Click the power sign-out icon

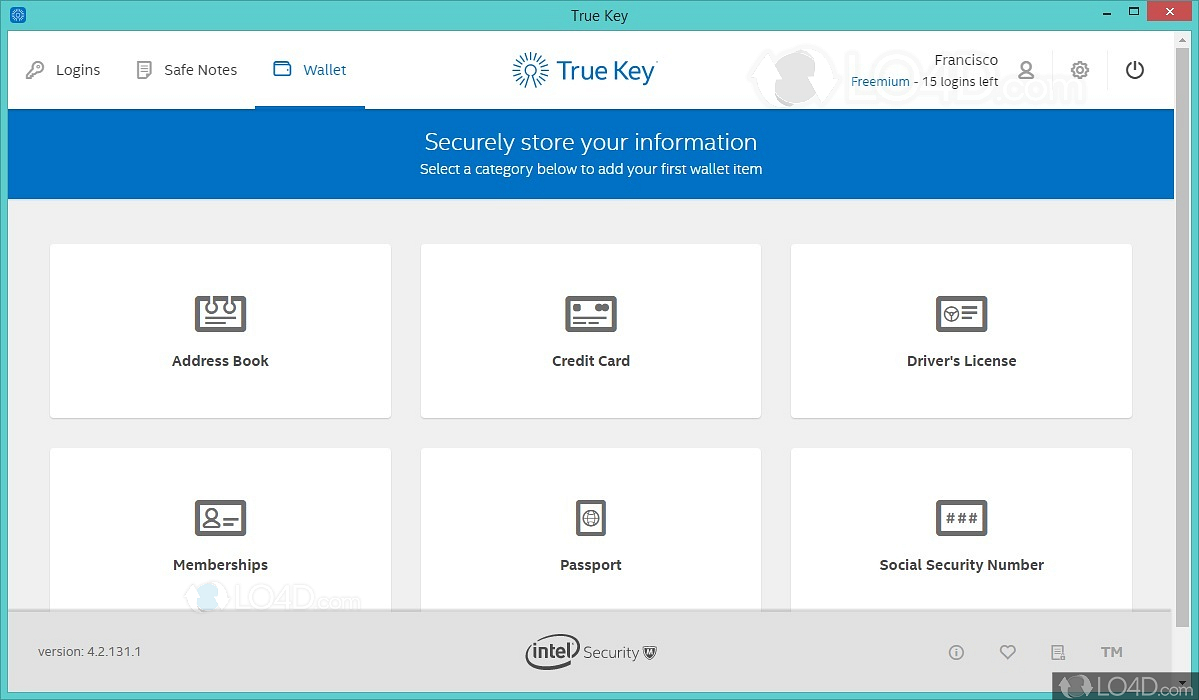pos(1135,70)
